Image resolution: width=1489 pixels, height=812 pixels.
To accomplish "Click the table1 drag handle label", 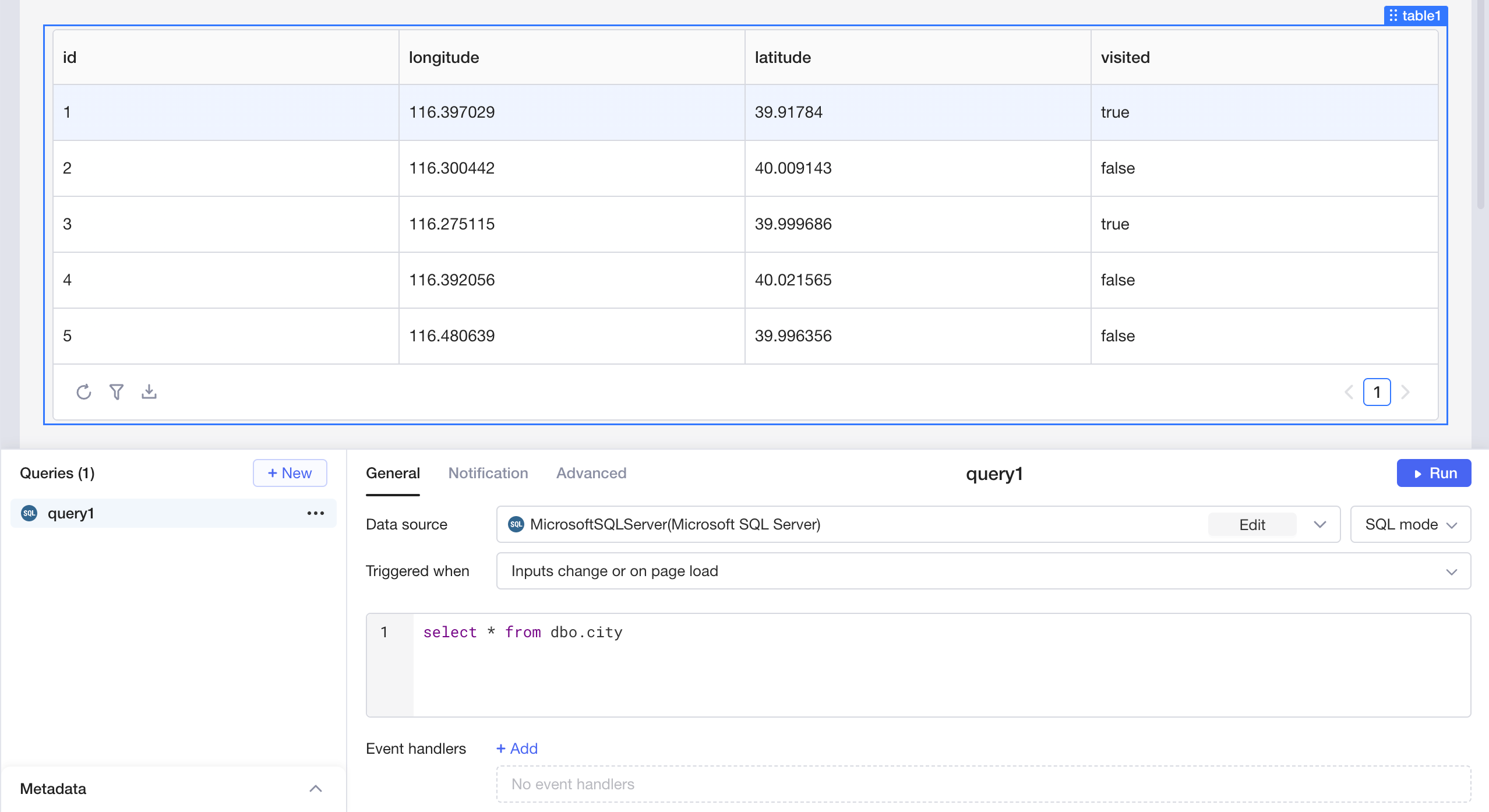I will [x=1416, y=16].
